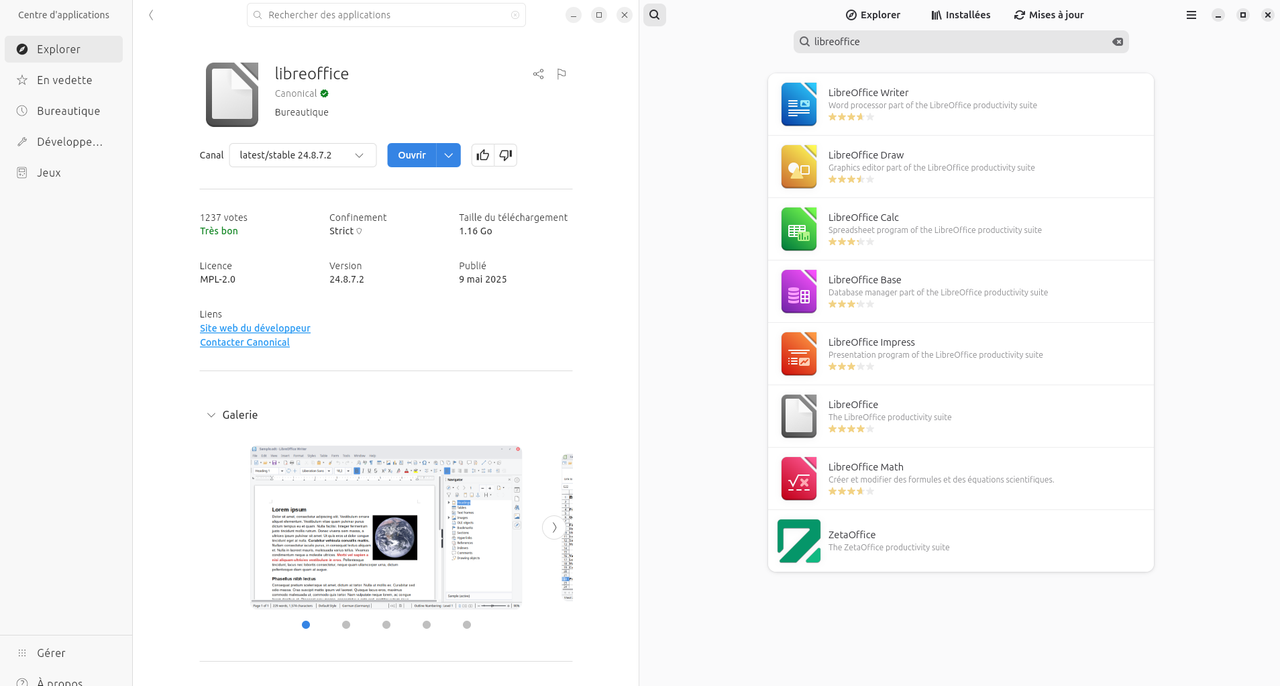The height and width of the screenshot is (686, 1280).
Task: Click the libreoffice search field
Action: (961, 42)
